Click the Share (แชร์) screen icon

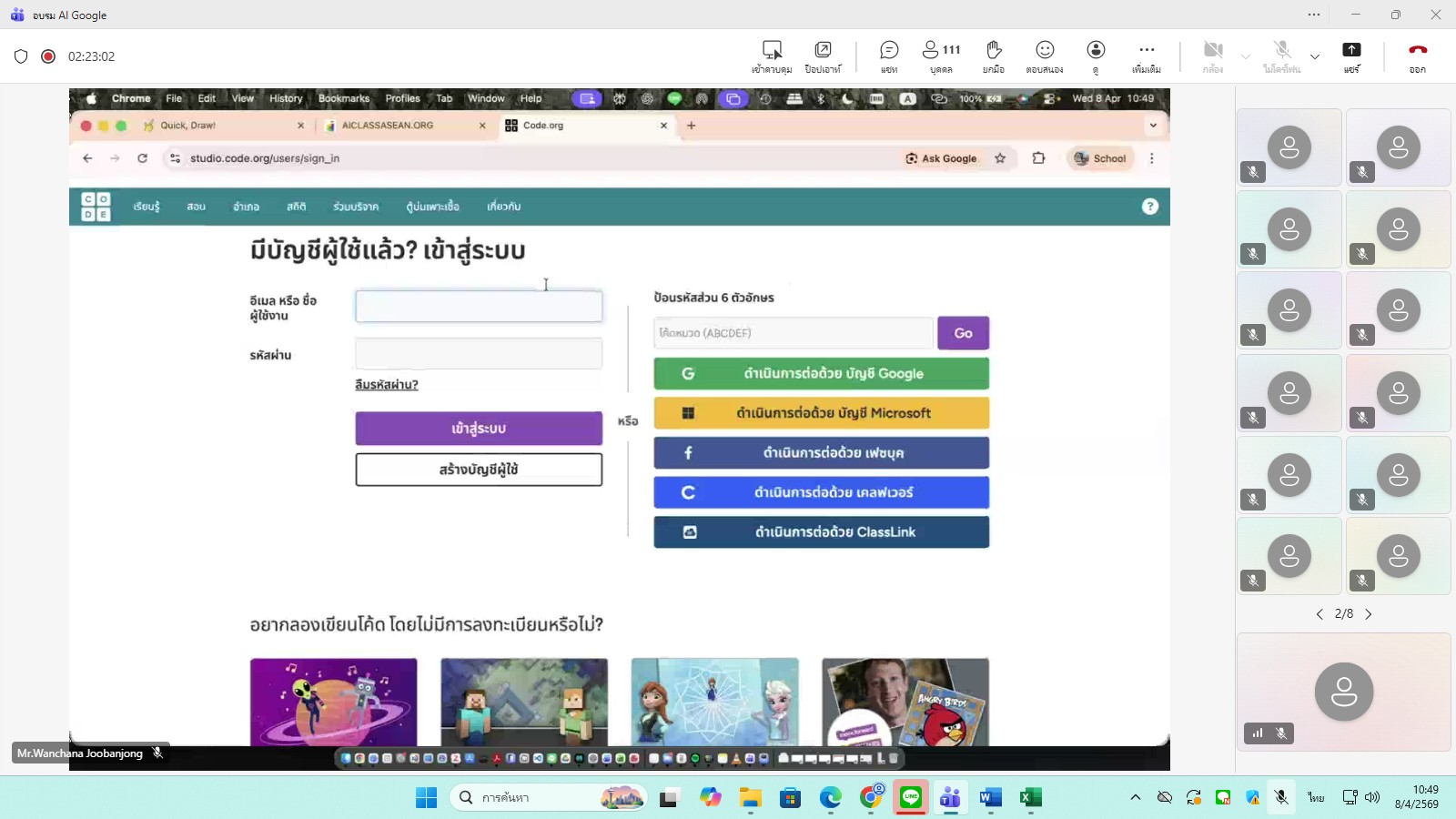tap(1351, 56)
